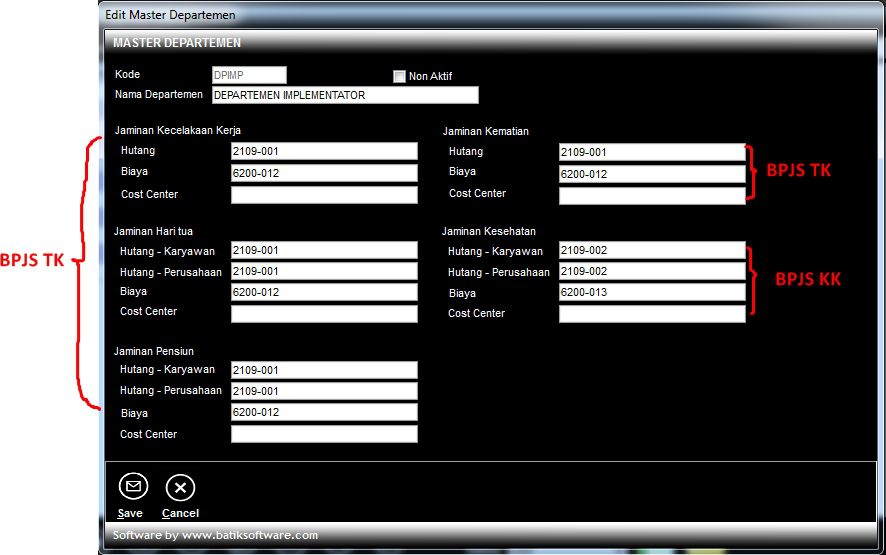This screenshot has width=886, height=555.
Task: Click Hutang - Karyawan field in Jaminan Kesehatan
Action: click(x=652, y=250)
